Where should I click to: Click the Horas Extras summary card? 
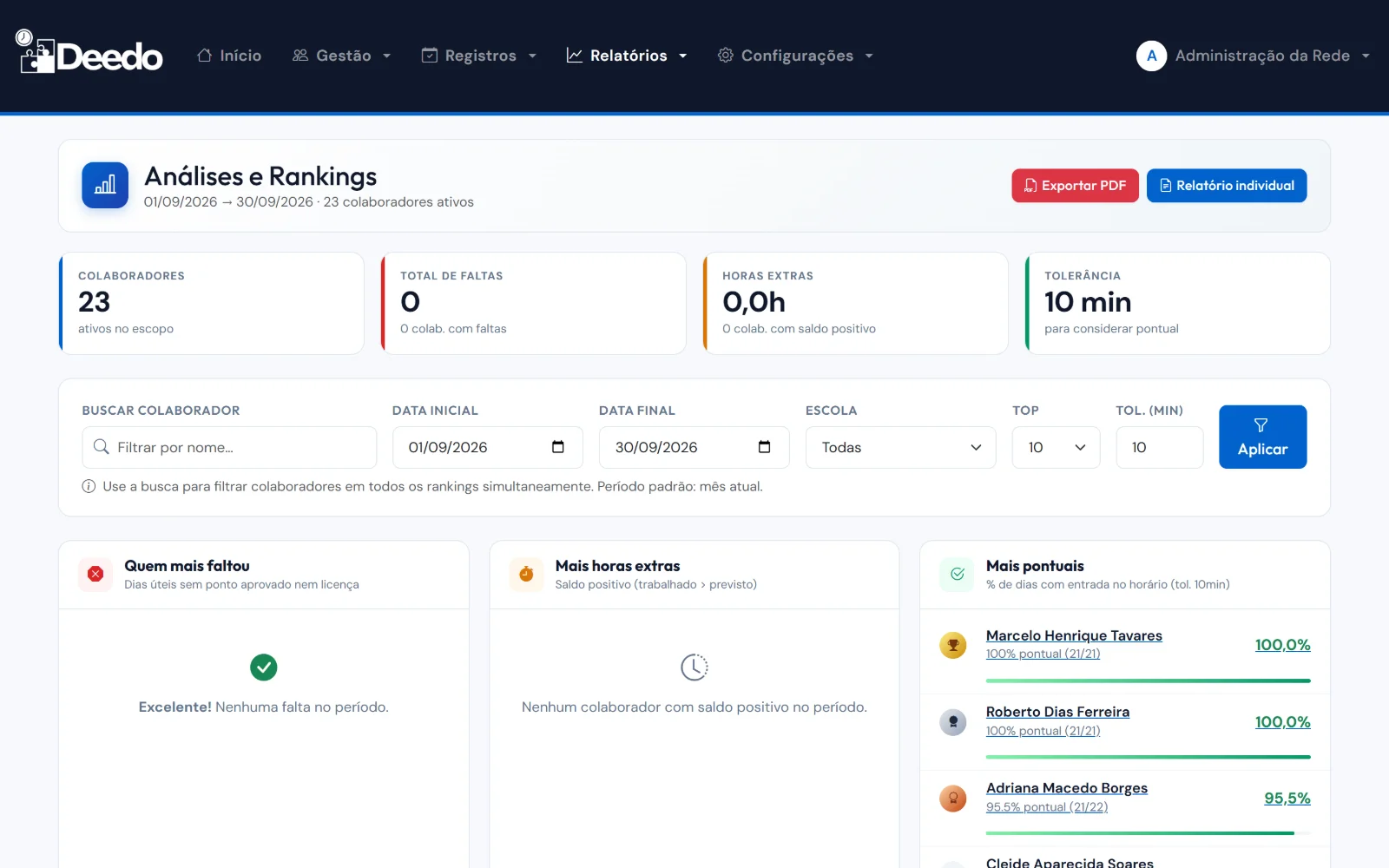click(856, 303)
